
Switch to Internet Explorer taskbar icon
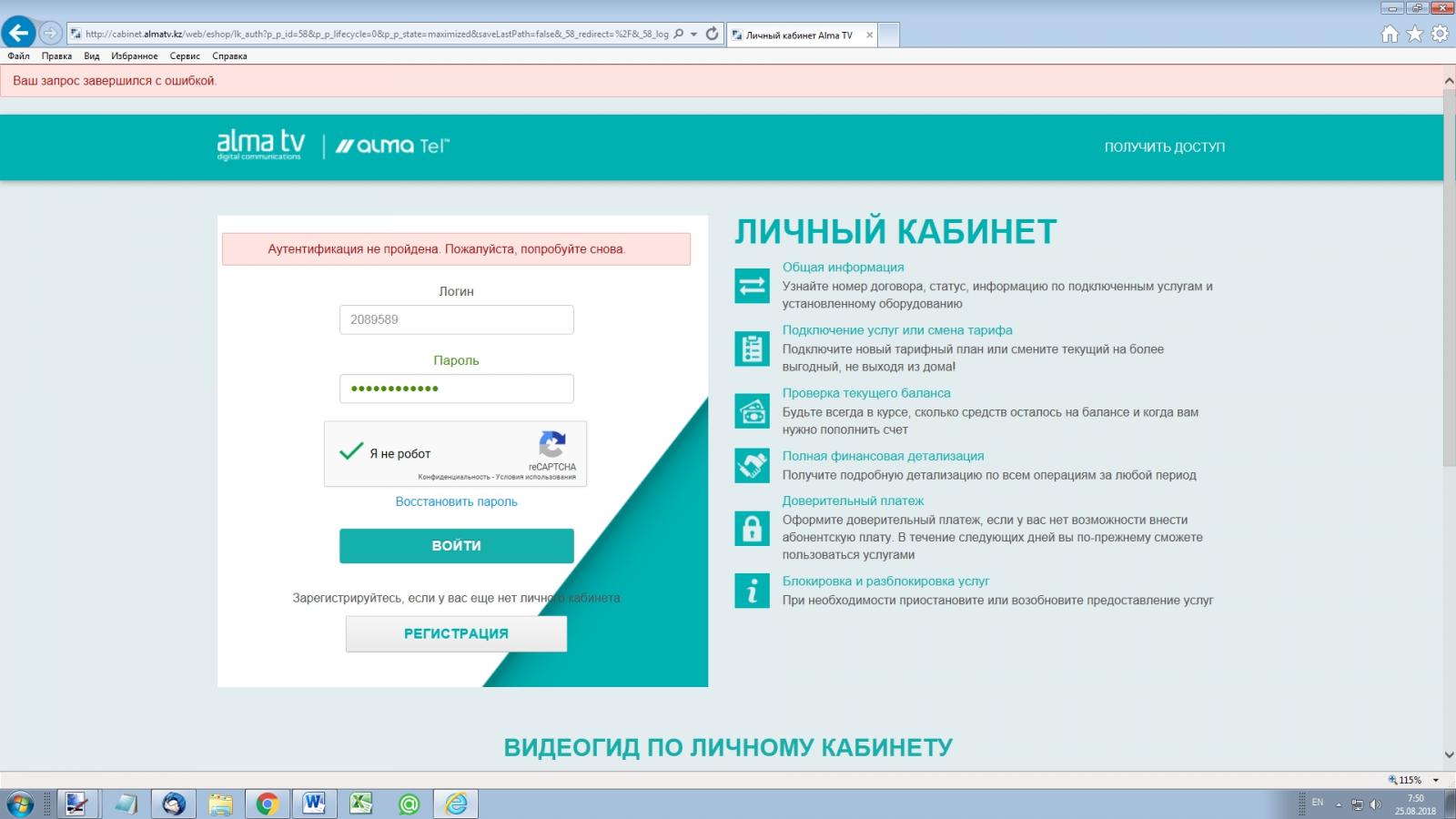pos(457,804)
